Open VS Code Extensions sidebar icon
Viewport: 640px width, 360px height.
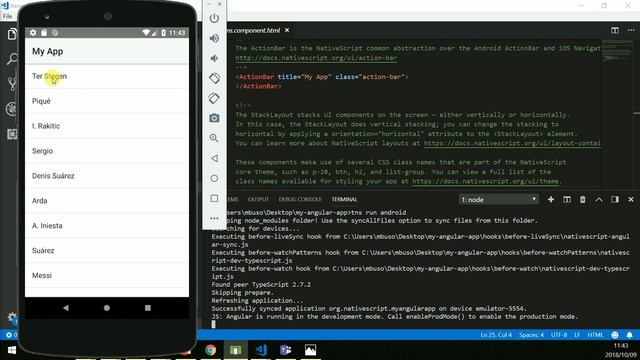pyautogui.click(x=12, y=134)
